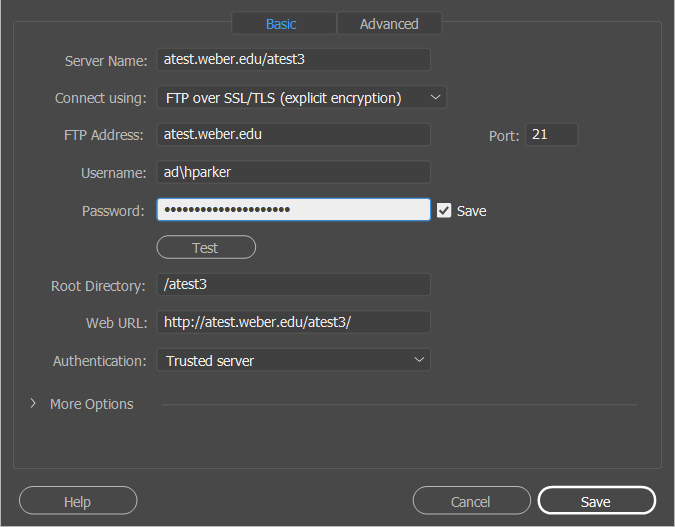Open the Authentication dropdown showing Trusted server
Viewport: 675px width, 527px height.
pos(293,360)
